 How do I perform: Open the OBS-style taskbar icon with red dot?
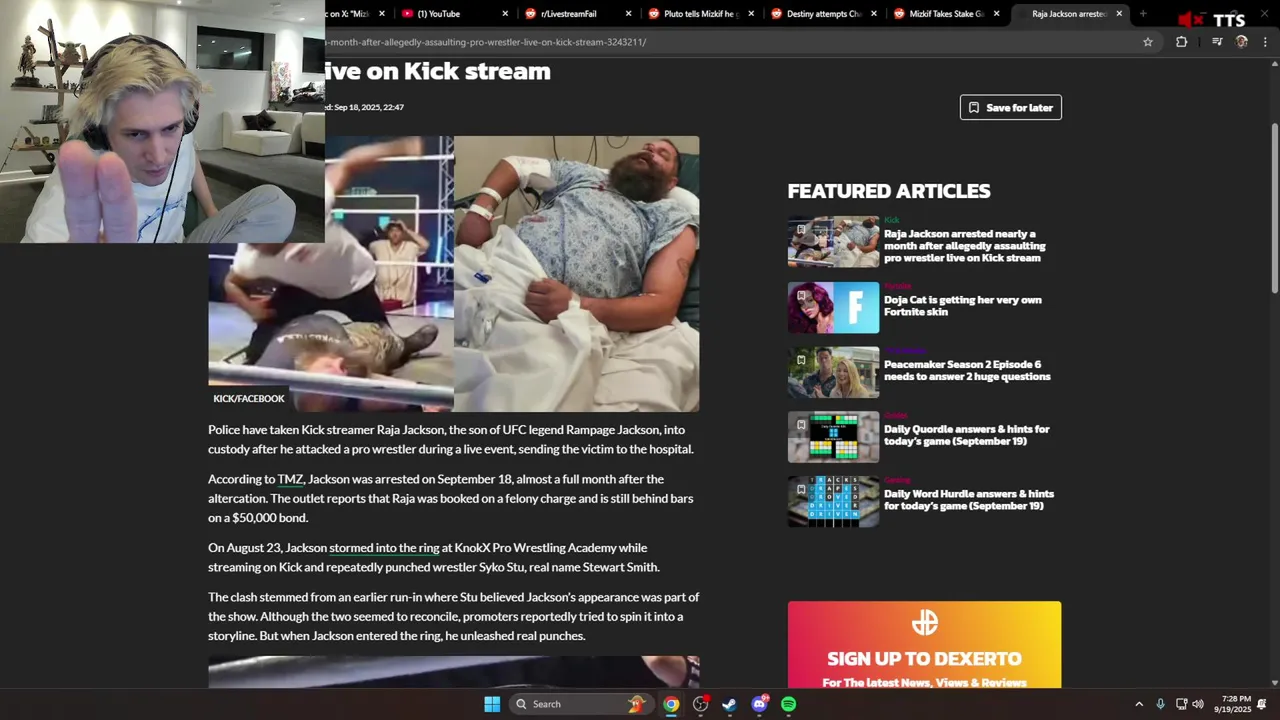pos(700,704)
